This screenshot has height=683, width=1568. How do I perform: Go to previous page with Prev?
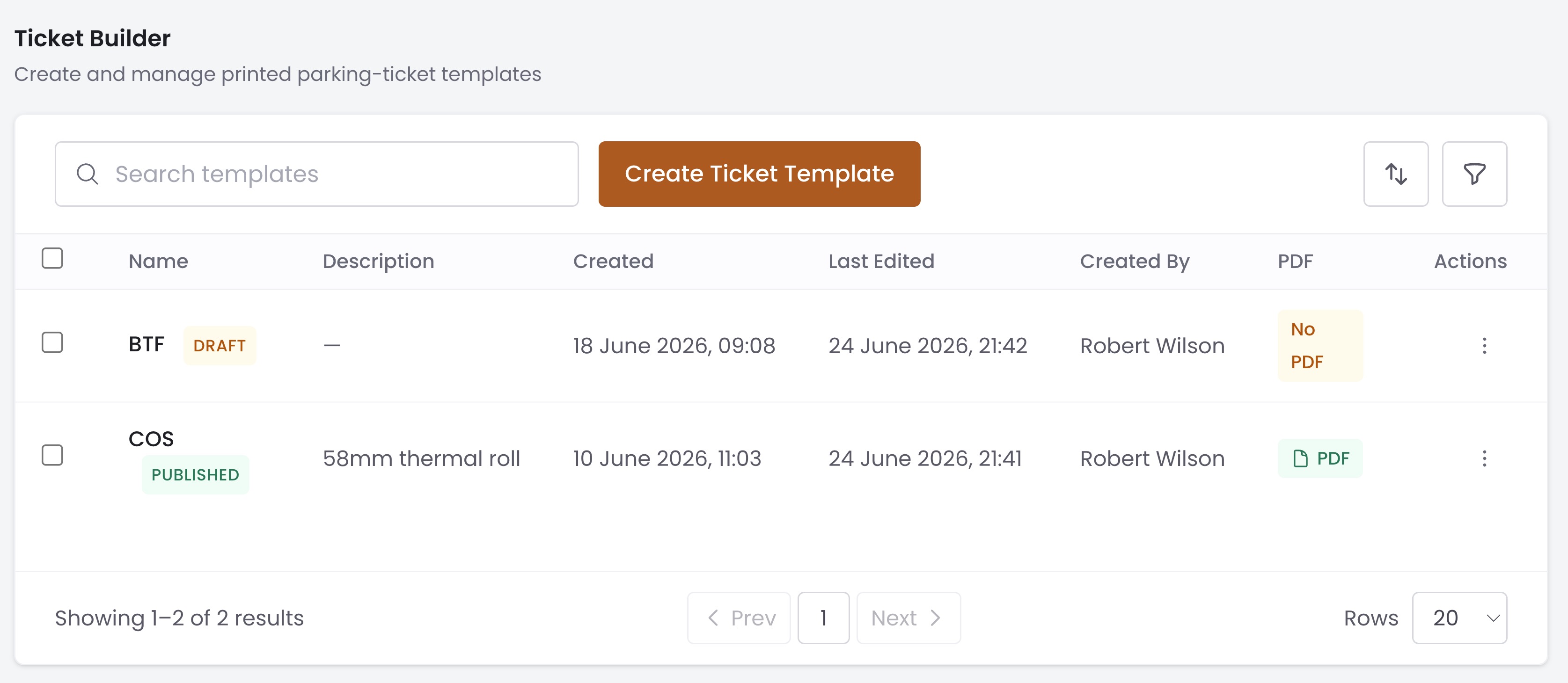pos(738,618)
